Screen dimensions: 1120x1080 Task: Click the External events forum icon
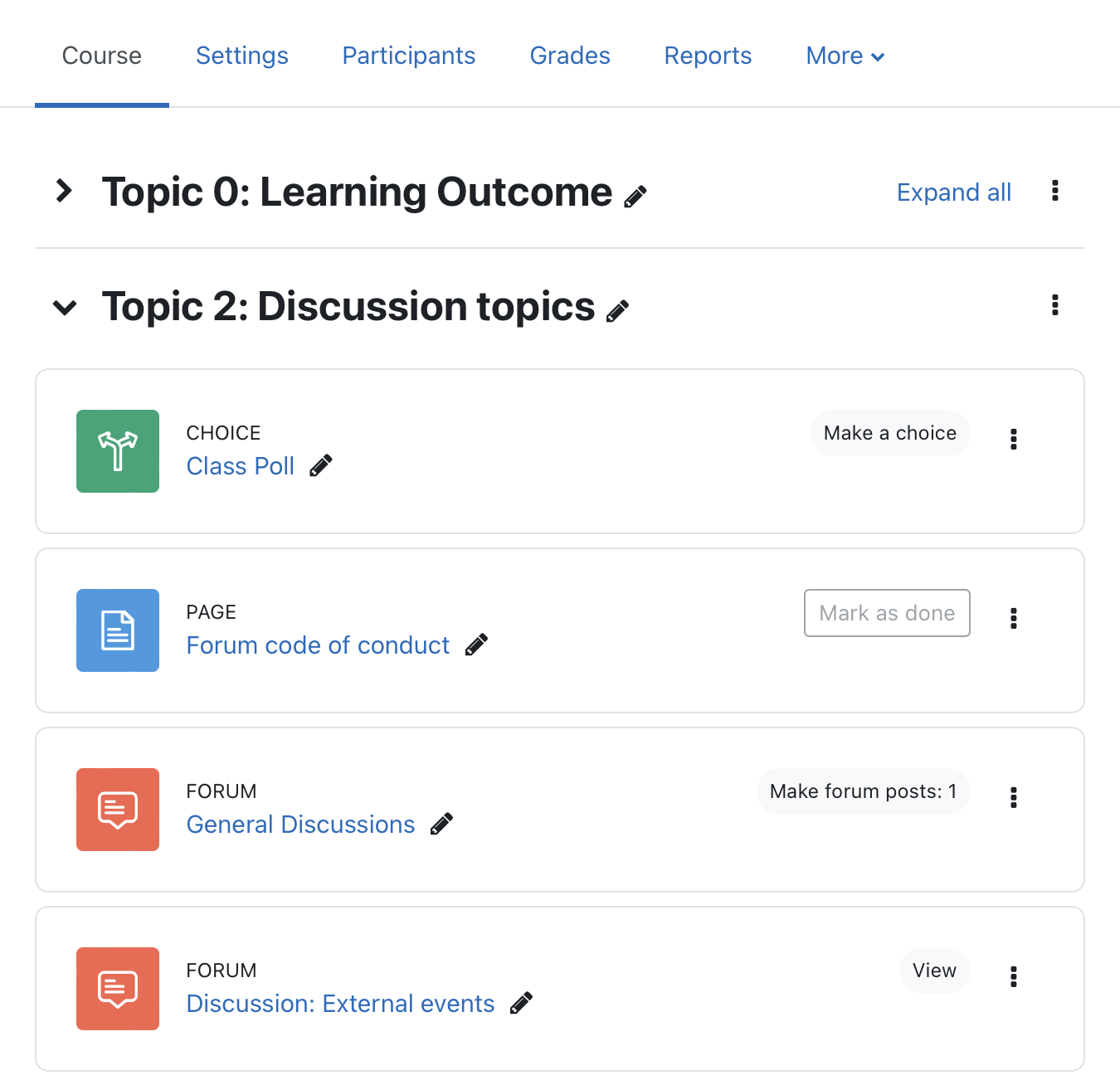click(118, 989)
